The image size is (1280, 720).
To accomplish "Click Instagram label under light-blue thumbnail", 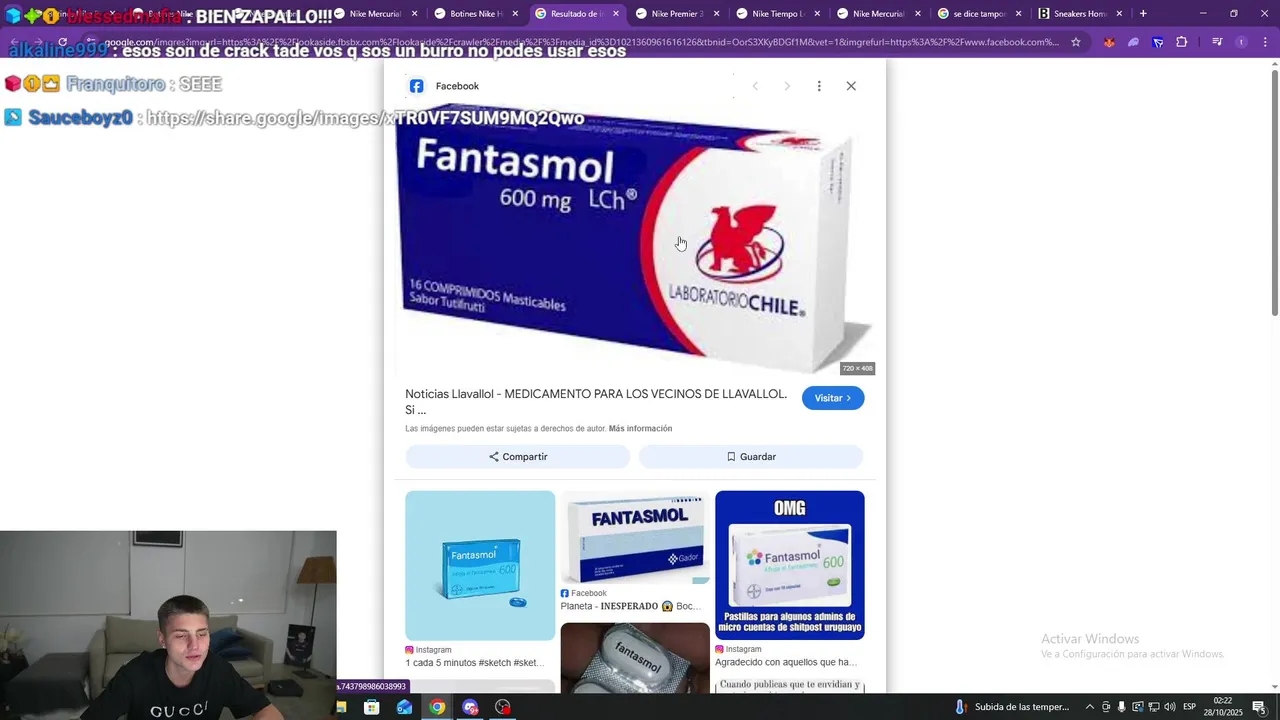I will pyautogui.click(x=428, y=650).
